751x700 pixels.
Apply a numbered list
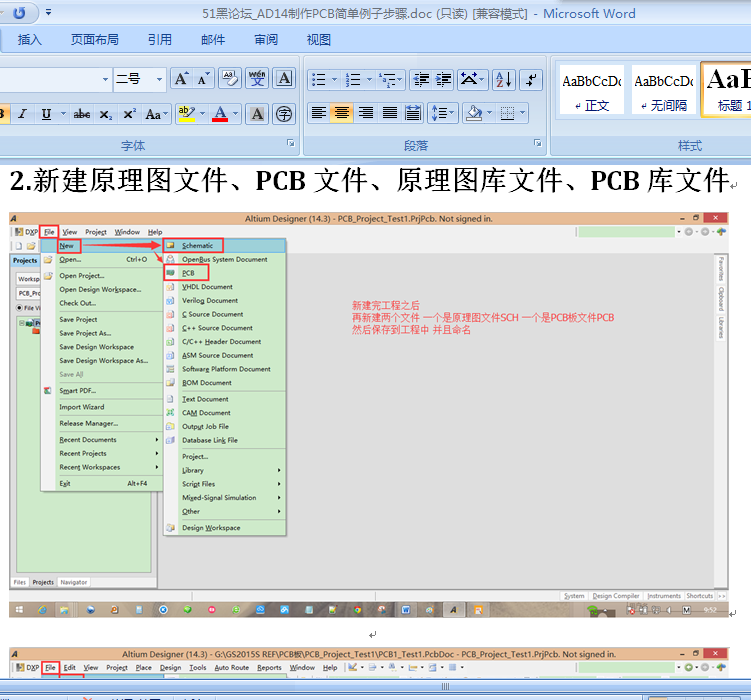[x=353, y=79]
